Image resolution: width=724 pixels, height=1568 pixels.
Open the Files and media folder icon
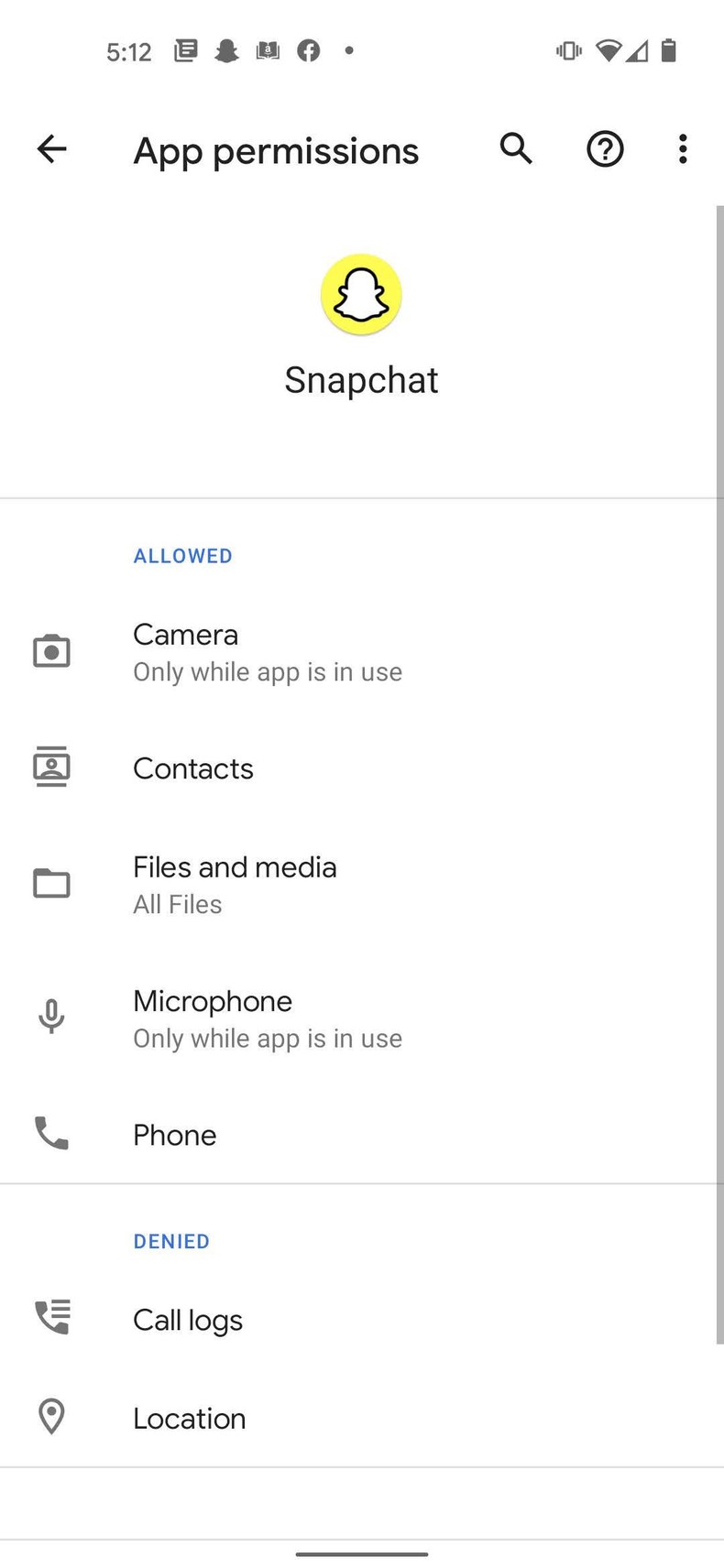(x=52, y=883)
